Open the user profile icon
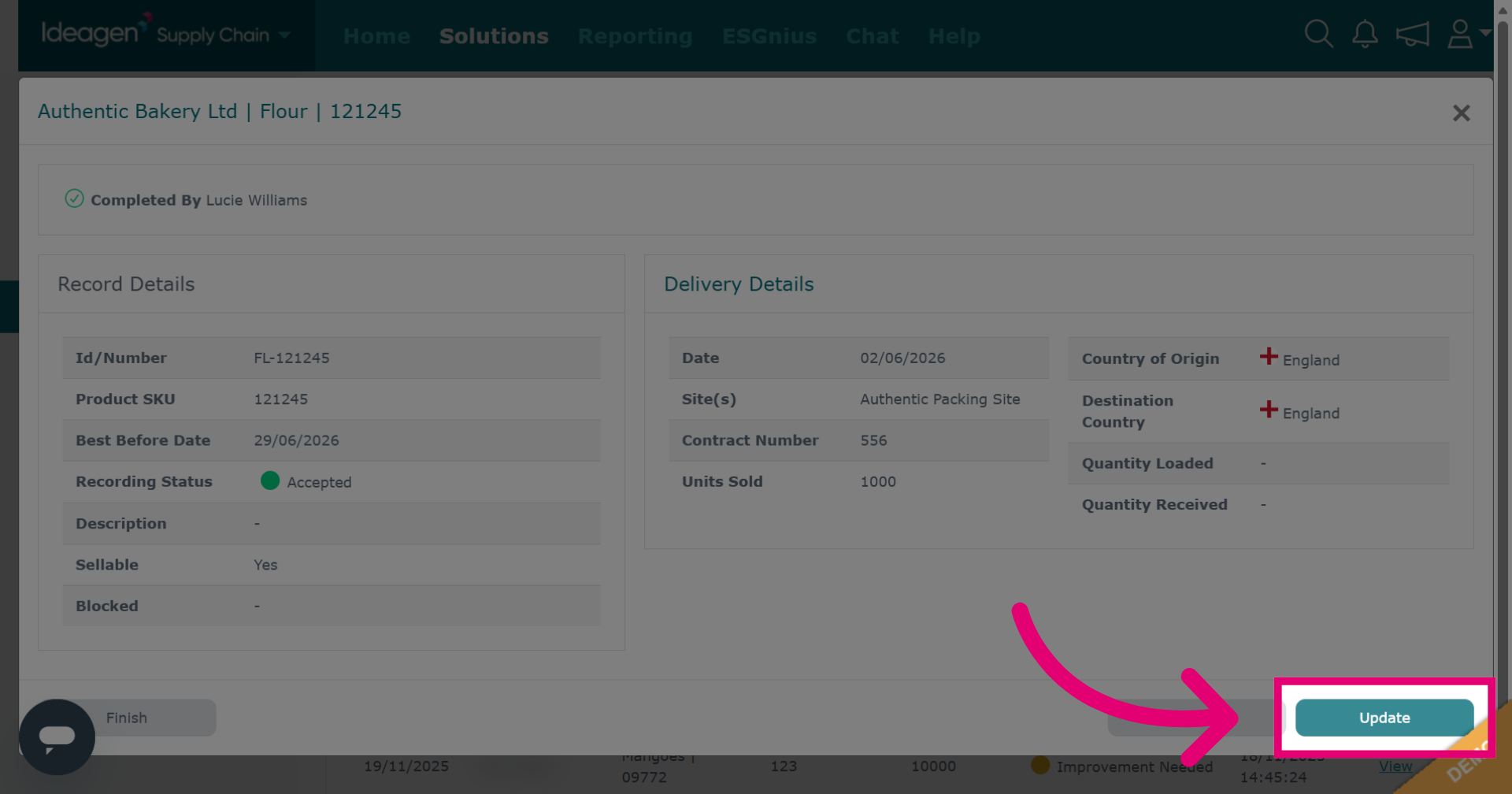The image size is (1512, 794). click(x=1460, y=35)
